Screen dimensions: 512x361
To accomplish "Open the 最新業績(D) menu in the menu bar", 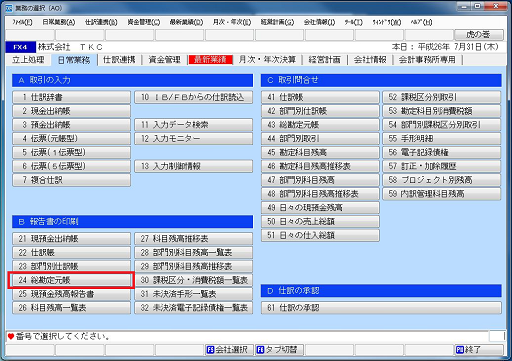I will (186, 22).
